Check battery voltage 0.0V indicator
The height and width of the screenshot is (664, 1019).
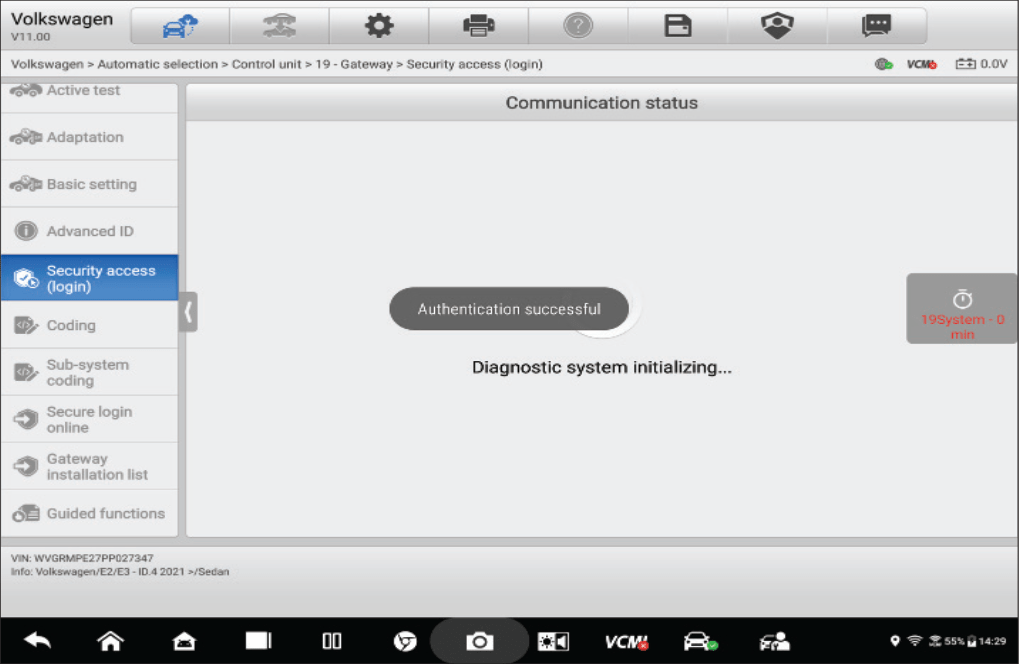pyautogui.click(x=981, y=64)
